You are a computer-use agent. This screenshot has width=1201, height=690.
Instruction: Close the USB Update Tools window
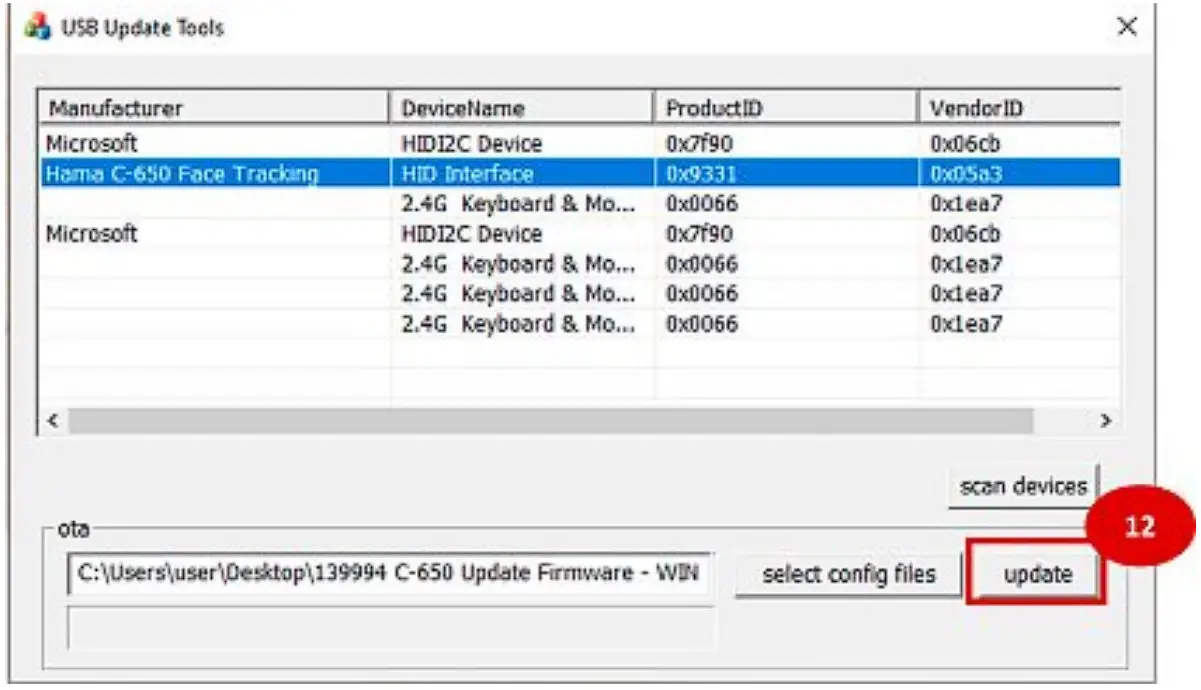coord(1126,27)
